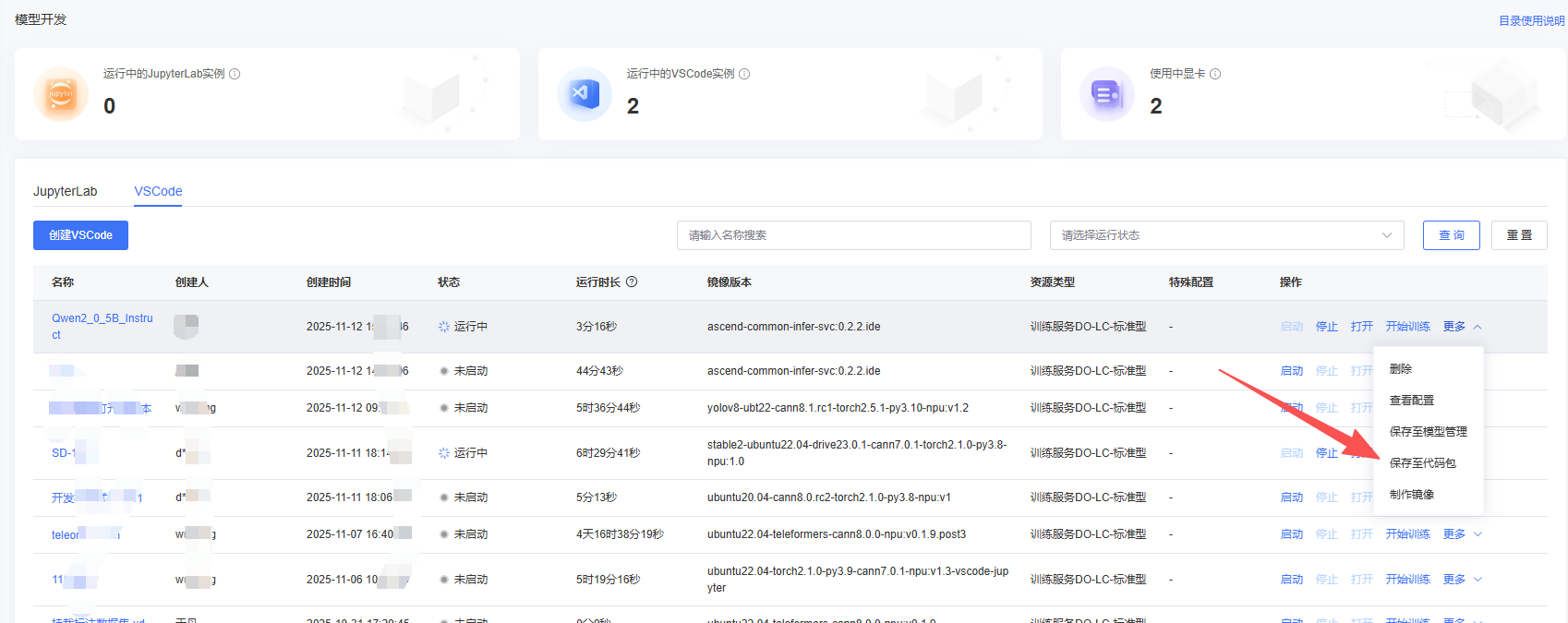Choose 制作镜像 in the dropdown menu
1568x623 pixels.
tap(1411, 495)
